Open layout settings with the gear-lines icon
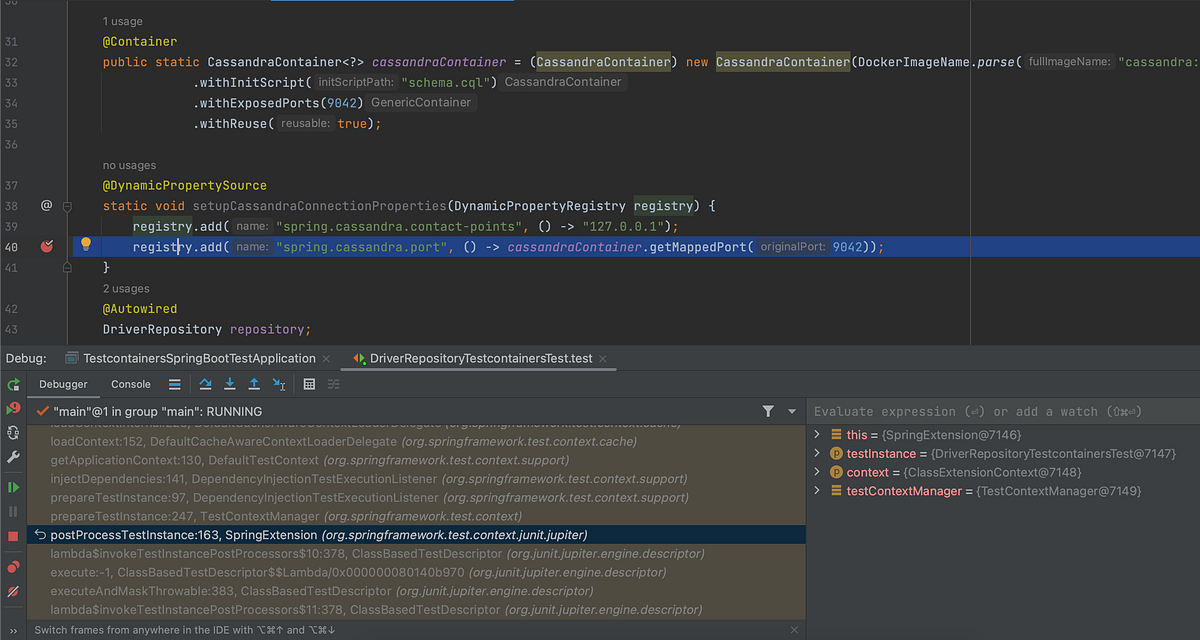 pos(332,384)
